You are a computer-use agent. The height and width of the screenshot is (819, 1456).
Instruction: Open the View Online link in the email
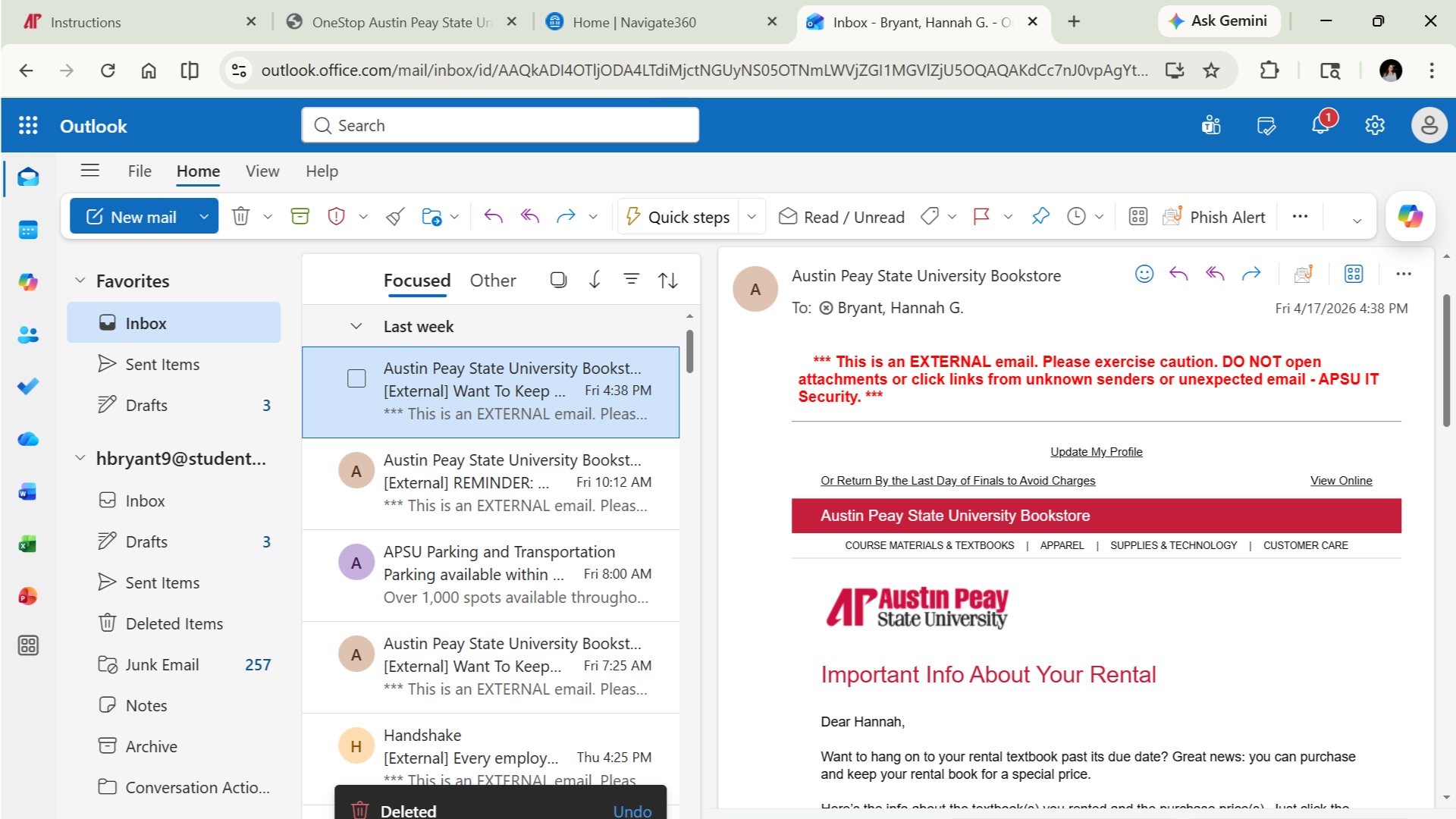[1341, 480]
